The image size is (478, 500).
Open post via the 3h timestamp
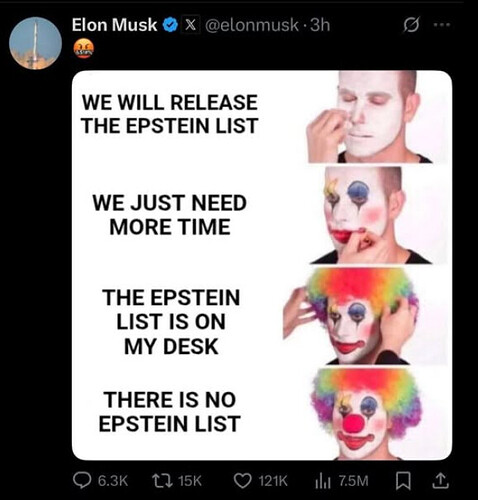(x=320, y=25)
